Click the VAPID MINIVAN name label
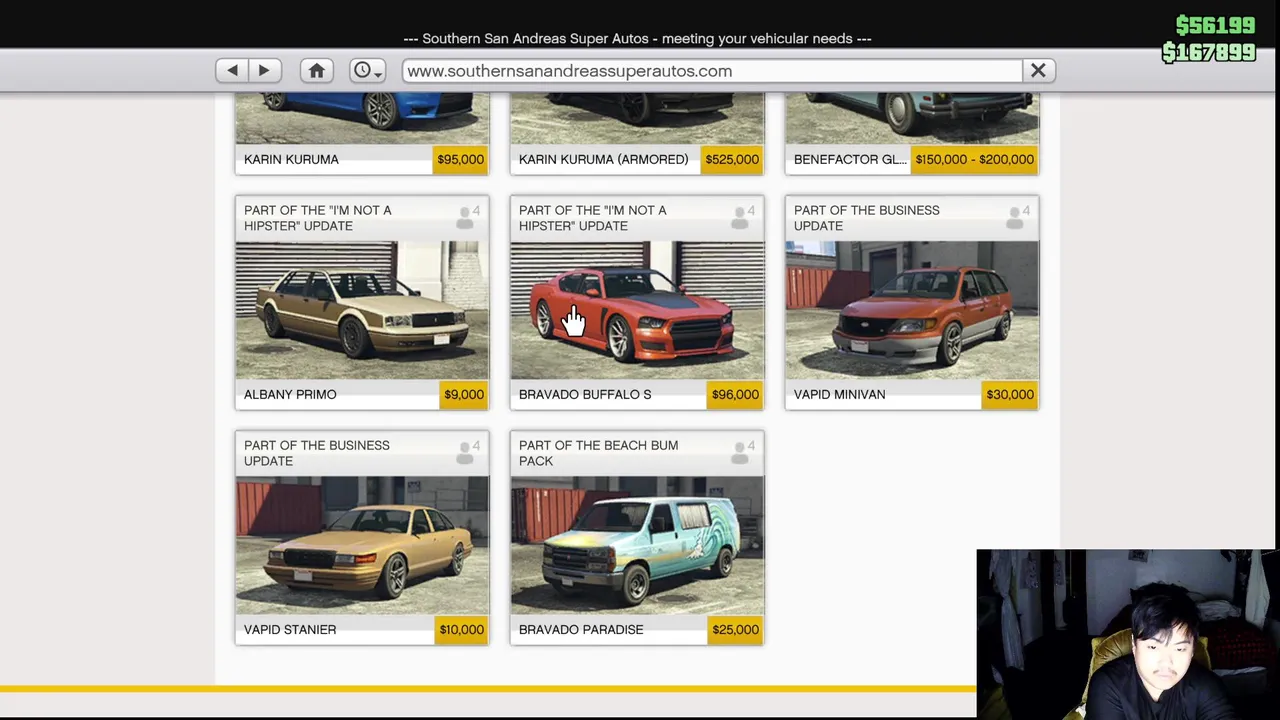 click(x=839, y=394)
